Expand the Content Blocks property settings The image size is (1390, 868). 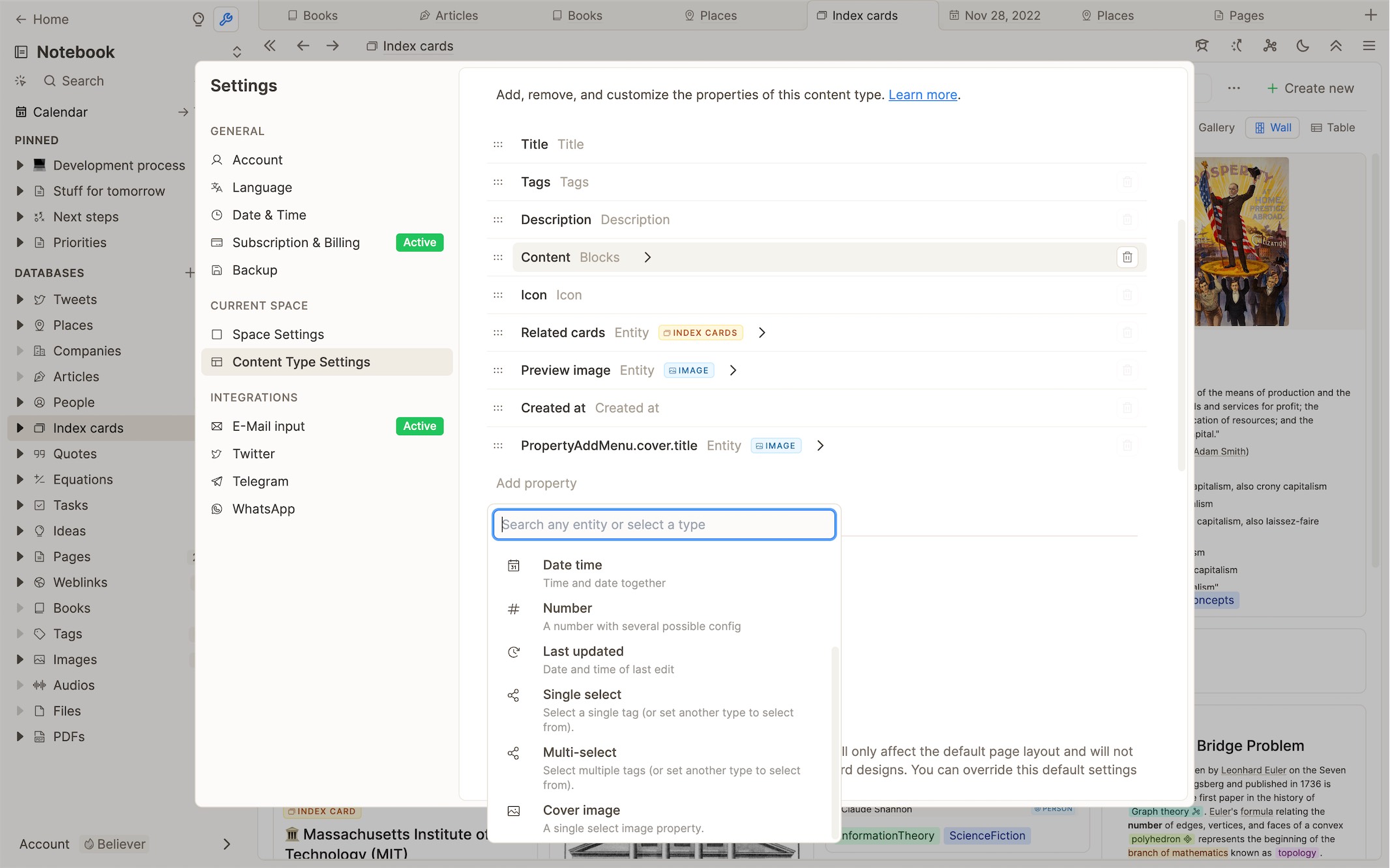[649, 257]
